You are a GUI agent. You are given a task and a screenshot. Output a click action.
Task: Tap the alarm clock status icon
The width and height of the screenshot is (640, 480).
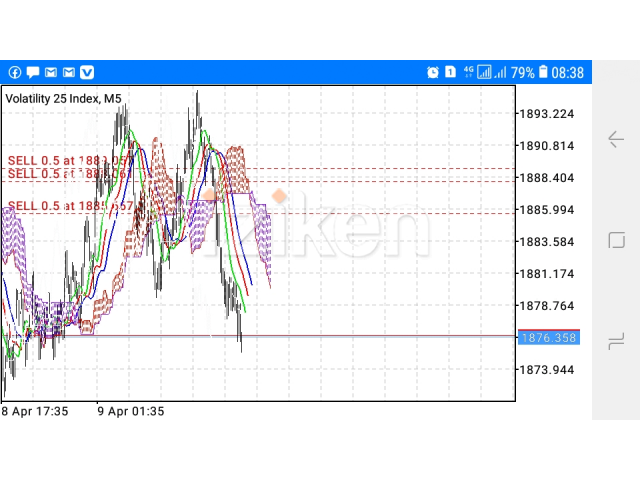click(x=432, y=72)
